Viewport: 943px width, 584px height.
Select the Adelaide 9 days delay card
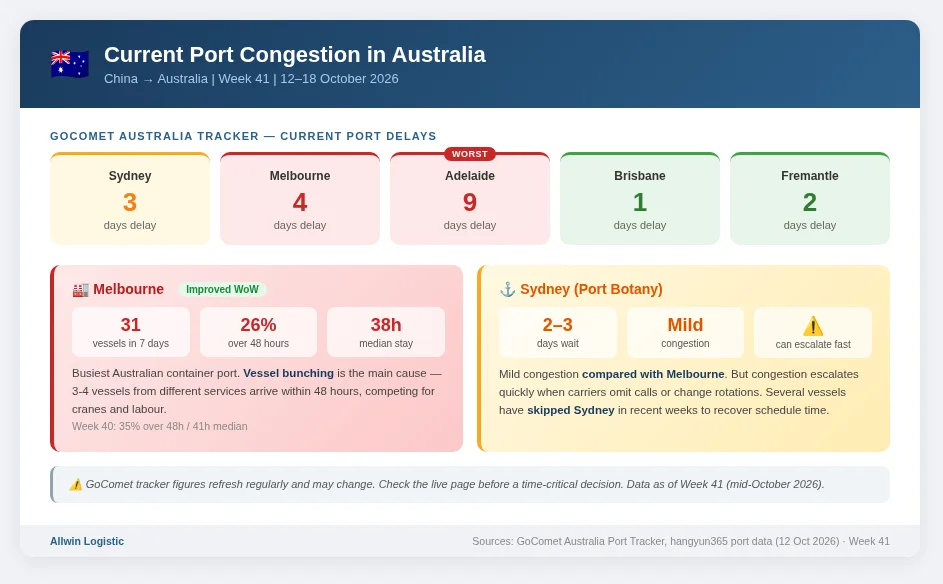tap(470, 198)
